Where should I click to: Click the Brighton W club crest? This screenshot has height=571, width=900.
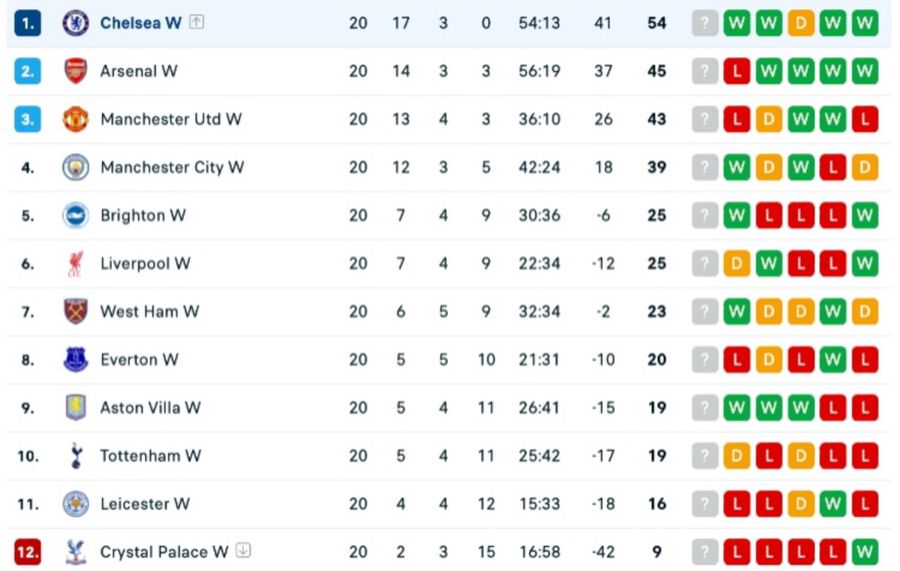tap(76, 215)
